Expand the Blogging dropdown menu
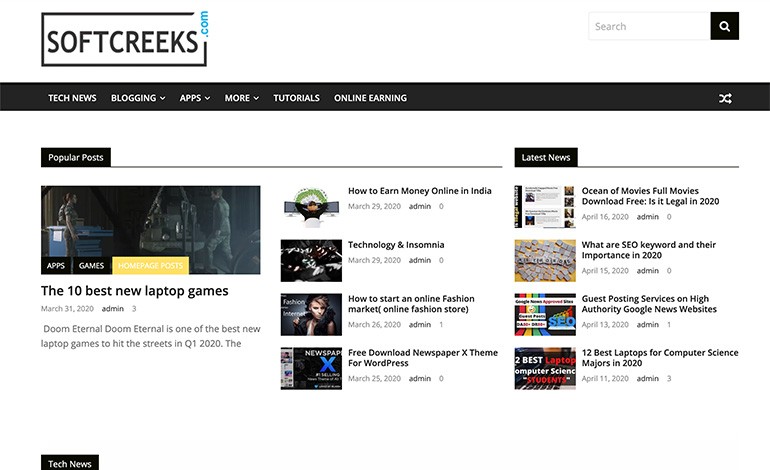This screenshot has width=770, height=470. pyautogui.click(x=138, y=98)
